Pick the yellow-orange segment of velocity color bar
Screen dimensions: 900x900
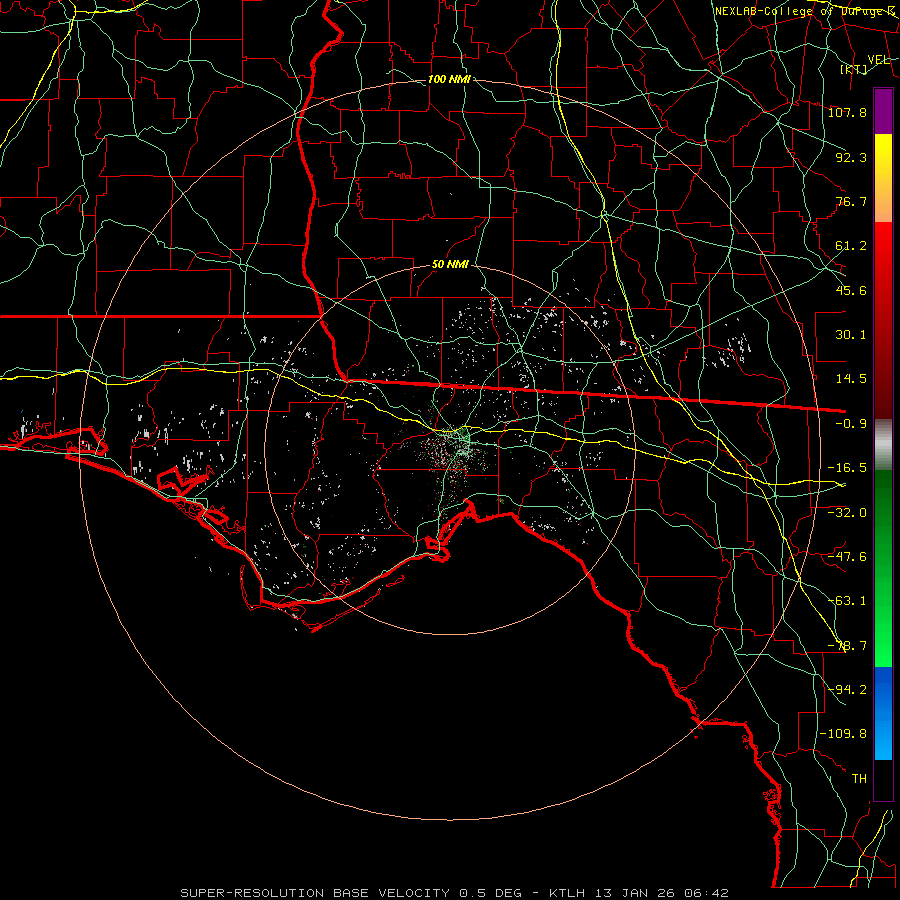[x=883, y=178]
